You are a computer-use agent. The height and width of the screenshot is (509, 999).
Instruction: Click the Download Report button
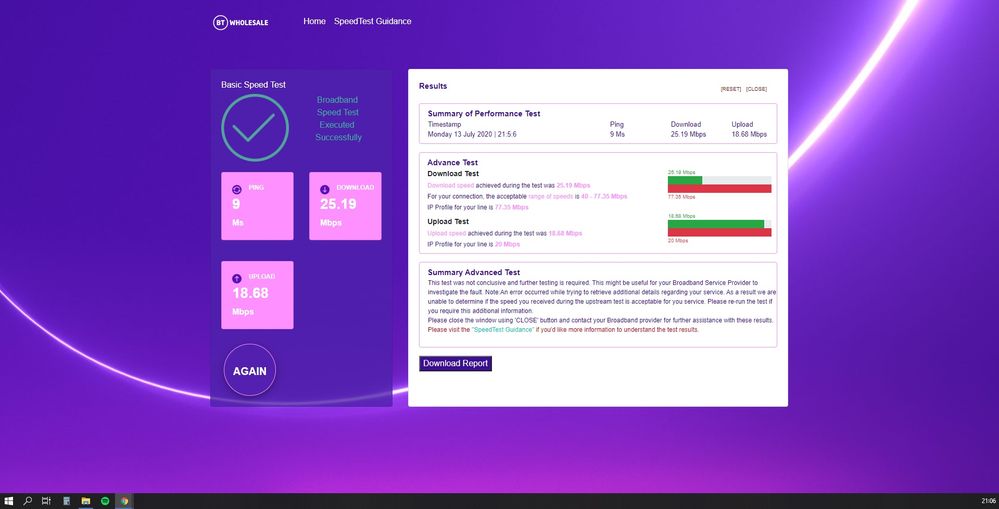[455, 363]
